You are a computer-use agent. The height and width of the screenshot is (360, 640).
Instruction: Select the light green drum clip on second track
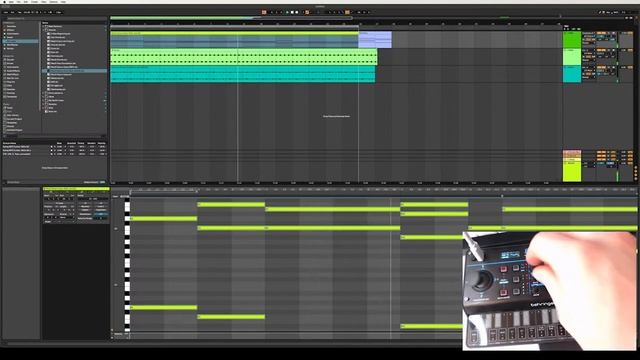click(244, 57)
